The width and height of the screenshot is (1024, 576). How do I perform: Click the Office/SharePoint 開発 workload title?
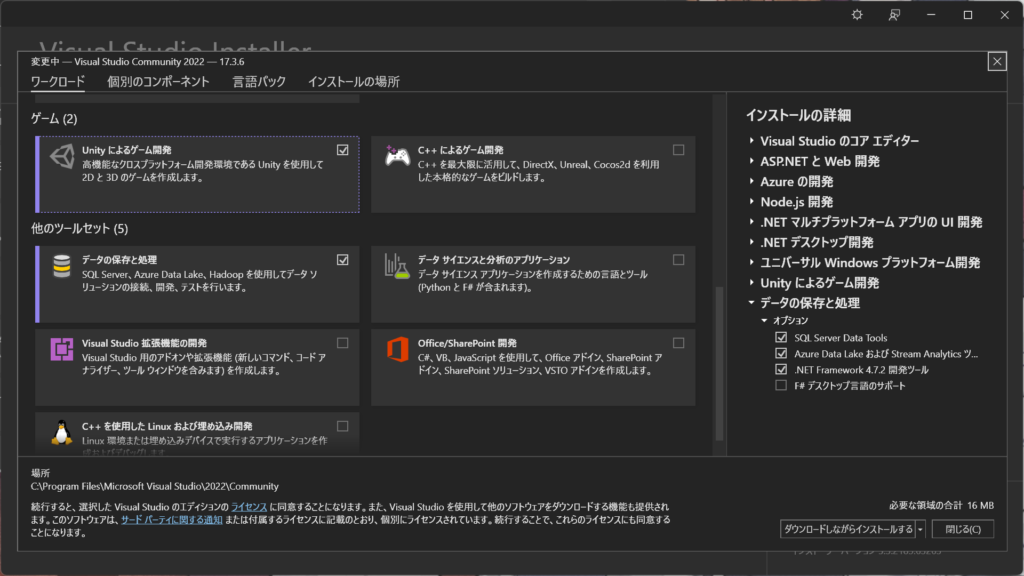tap(467, 343)
